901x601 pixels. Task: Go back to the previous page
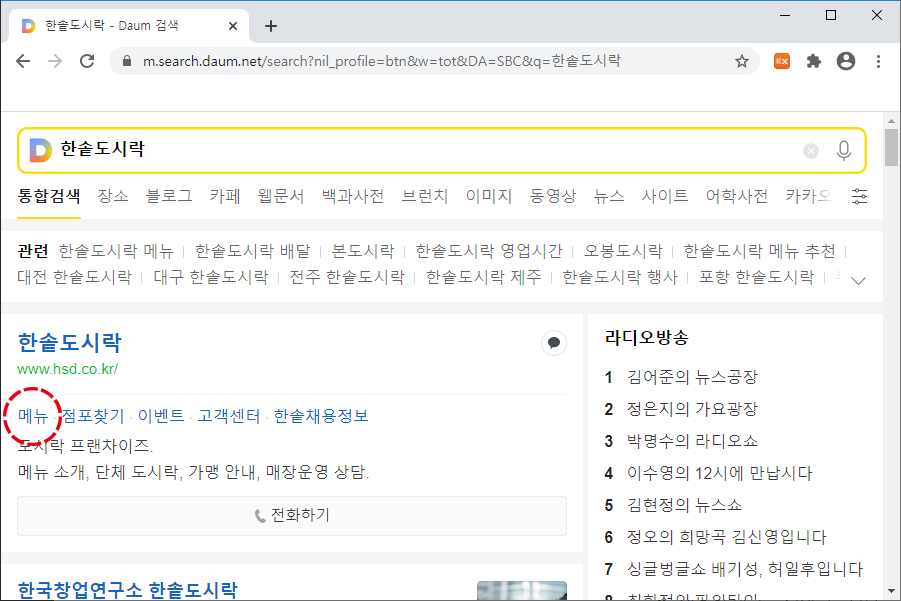(x=23, y=61)
